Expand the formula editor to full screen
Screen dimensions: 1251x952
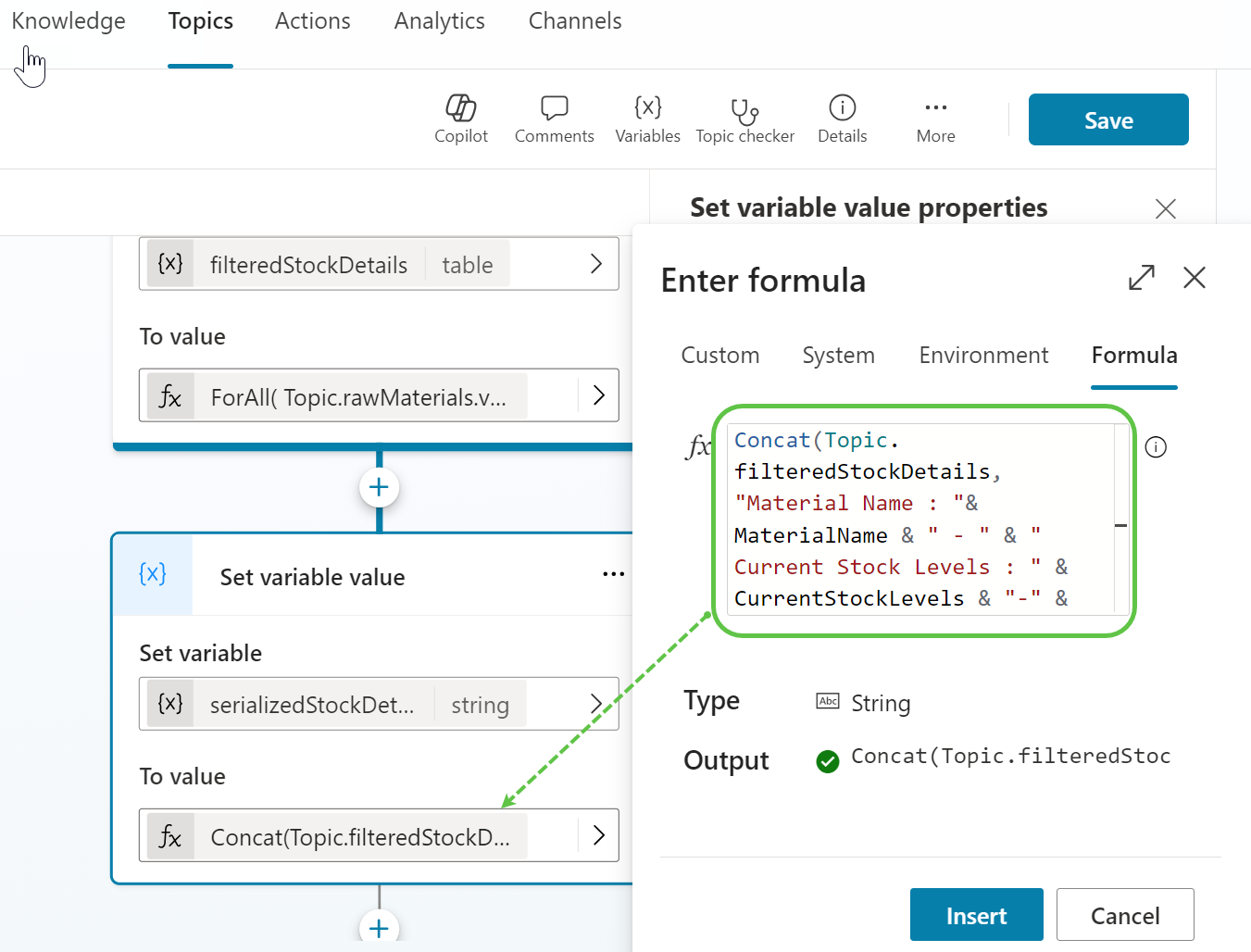point(1141,277)
